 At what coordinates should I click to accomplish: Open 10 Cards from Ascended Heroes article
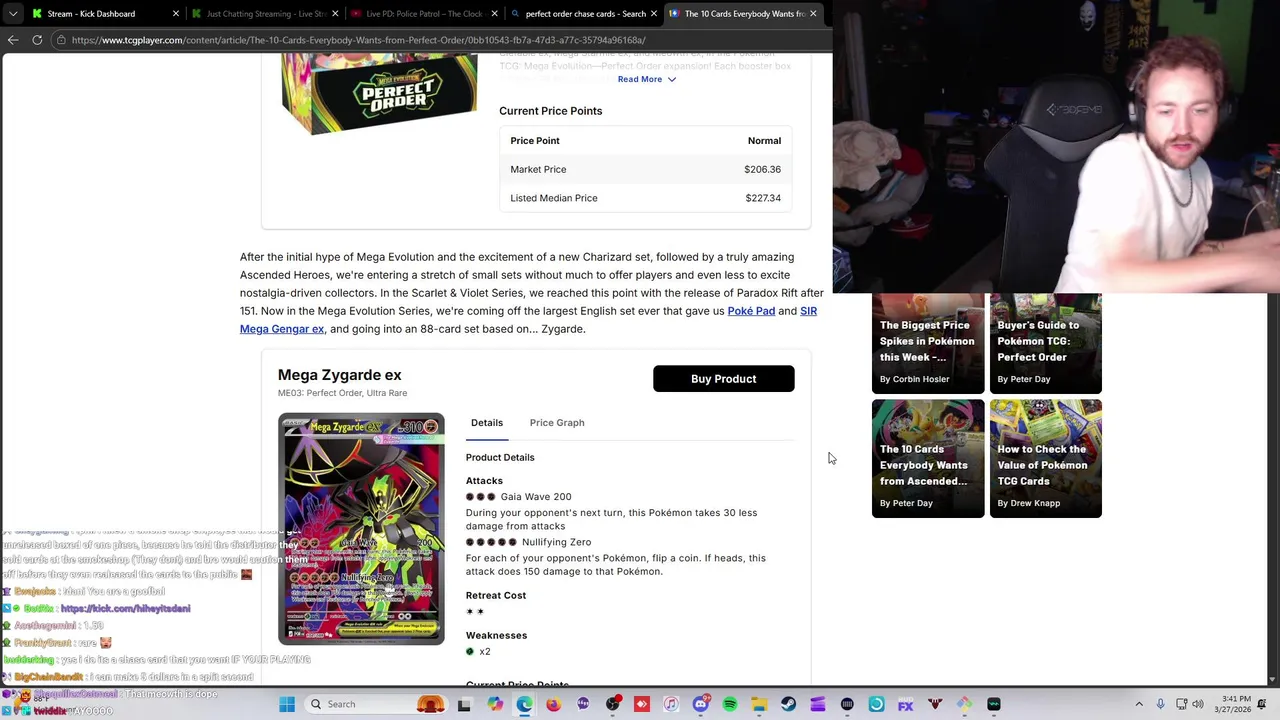pos(927,459)
